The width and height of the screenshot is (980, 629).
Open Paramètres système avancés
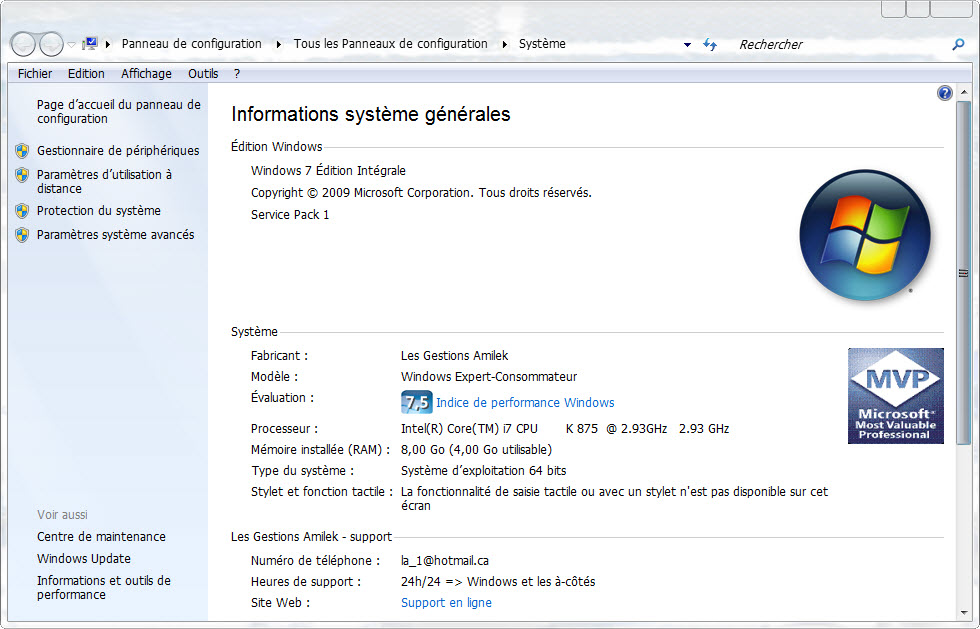click(116, 234)
